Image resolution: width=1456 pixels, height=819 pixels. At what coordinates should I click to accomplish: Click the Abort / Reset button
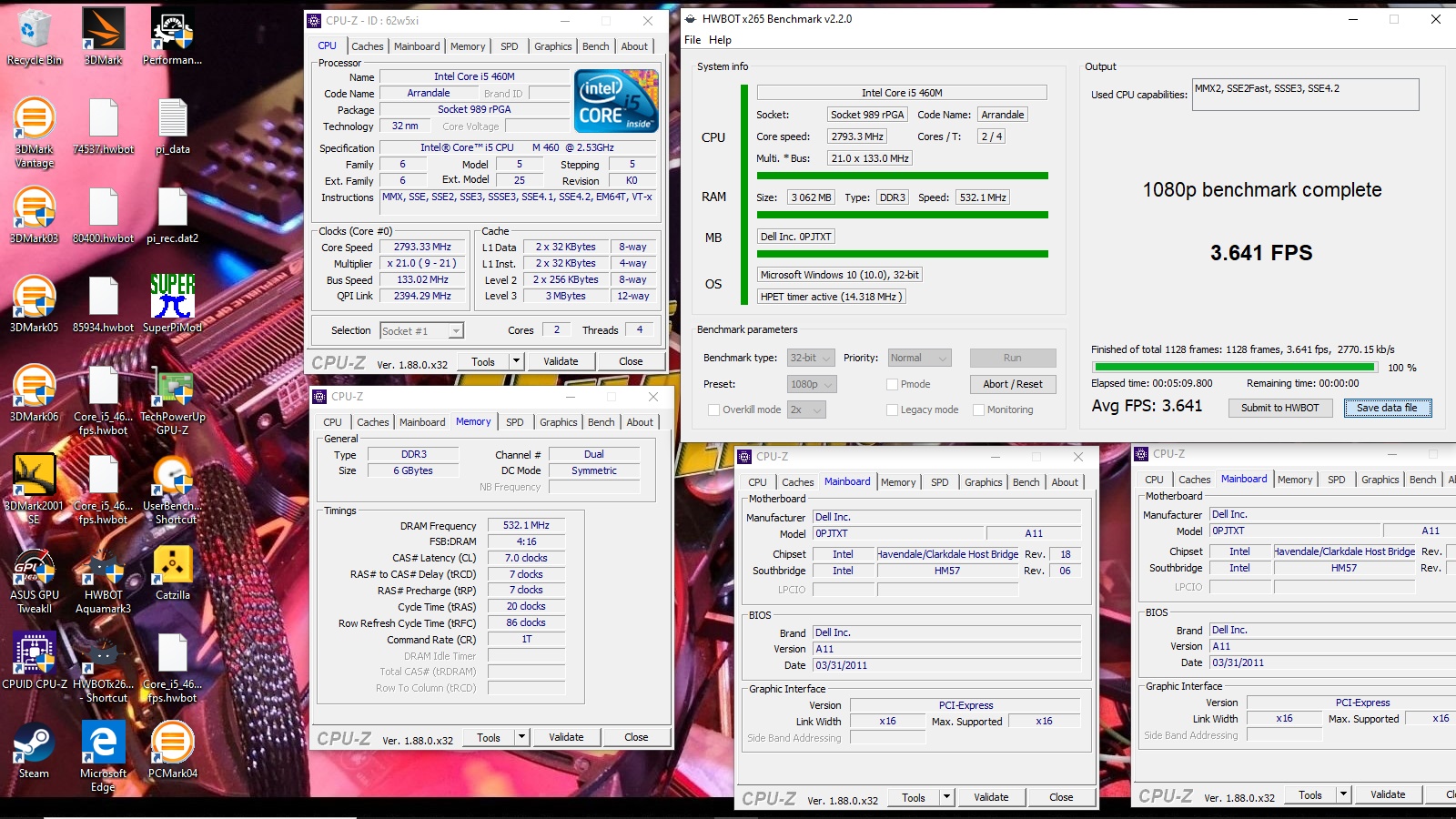pyautogui.click(x=1013, y=384)
